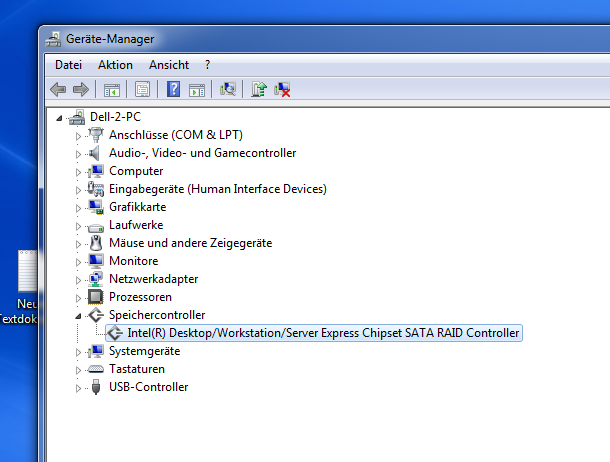Open the ? help menu
Image resolution: width=610 pixels, height=462 pixels.
[x=207, y=65]
